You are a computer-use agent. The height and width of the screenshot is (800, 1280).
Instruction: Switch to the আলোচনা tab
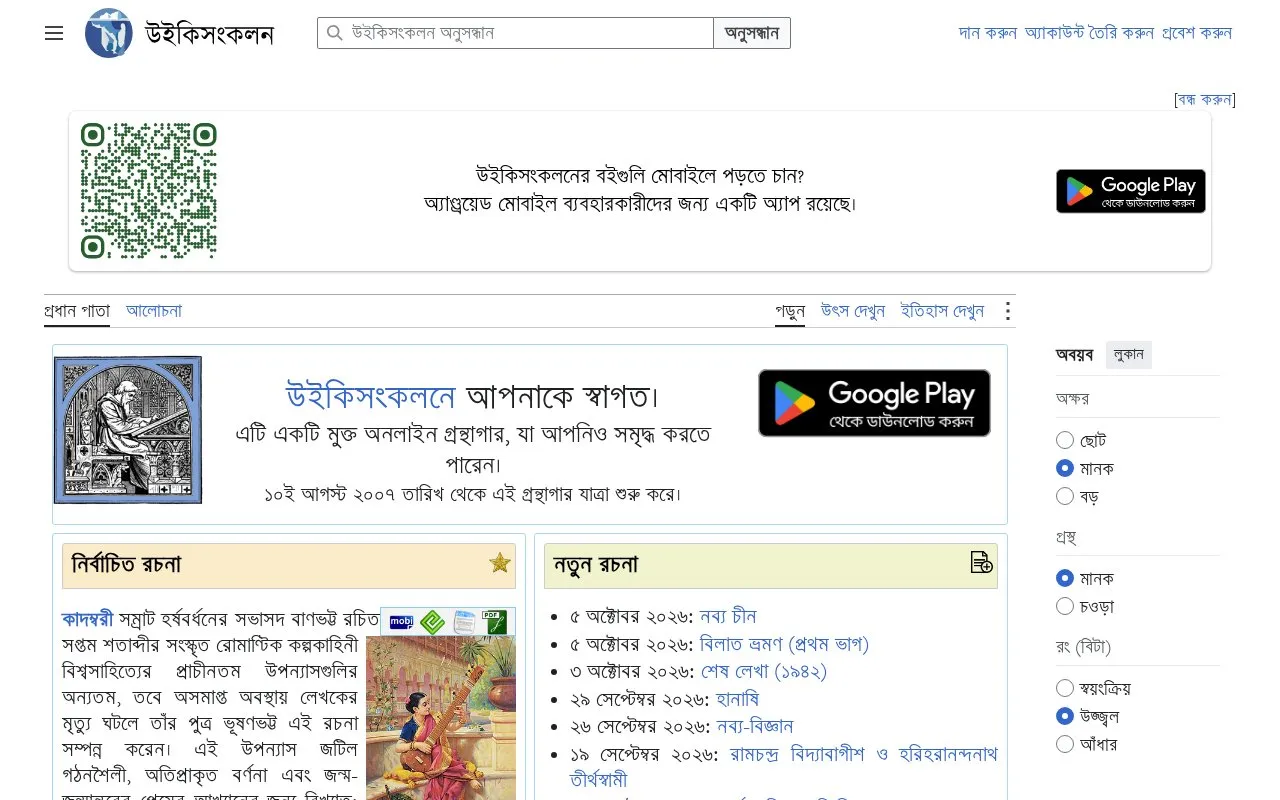click(154, 311)
